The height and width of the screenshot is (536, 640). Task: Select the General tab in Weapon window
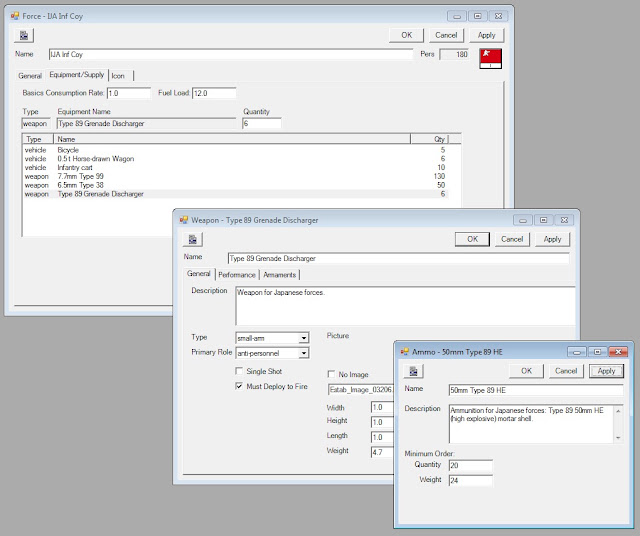coord(199,274)
